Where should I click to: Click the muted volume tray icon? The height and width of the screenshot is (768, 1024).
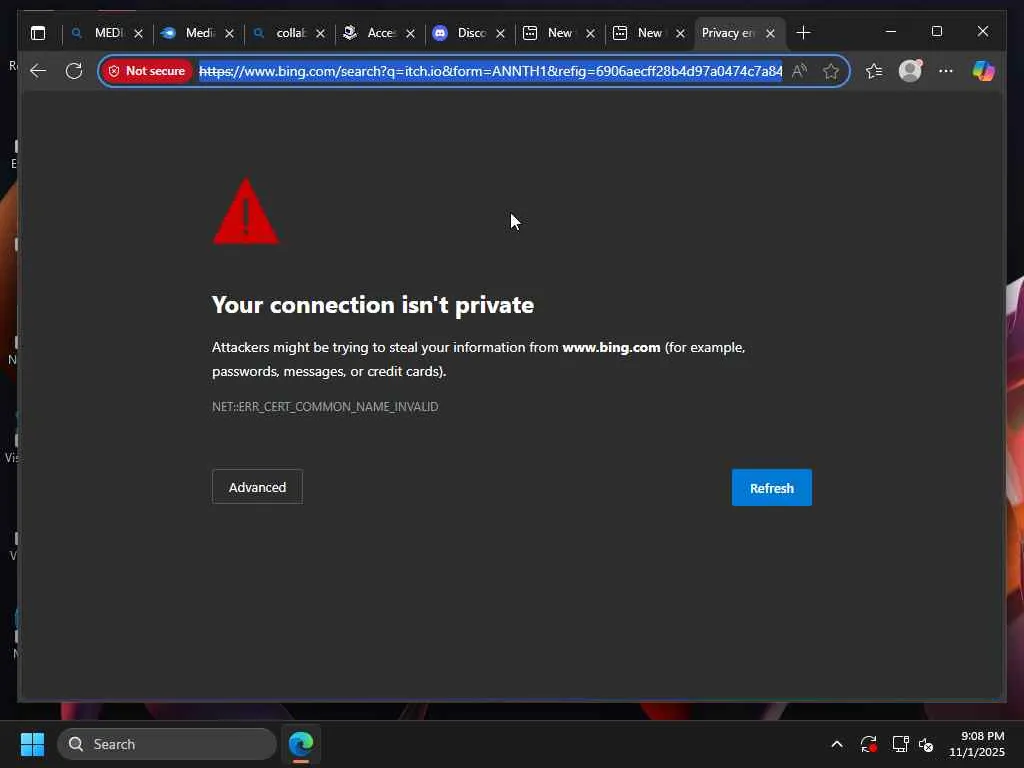pos(926,744)
